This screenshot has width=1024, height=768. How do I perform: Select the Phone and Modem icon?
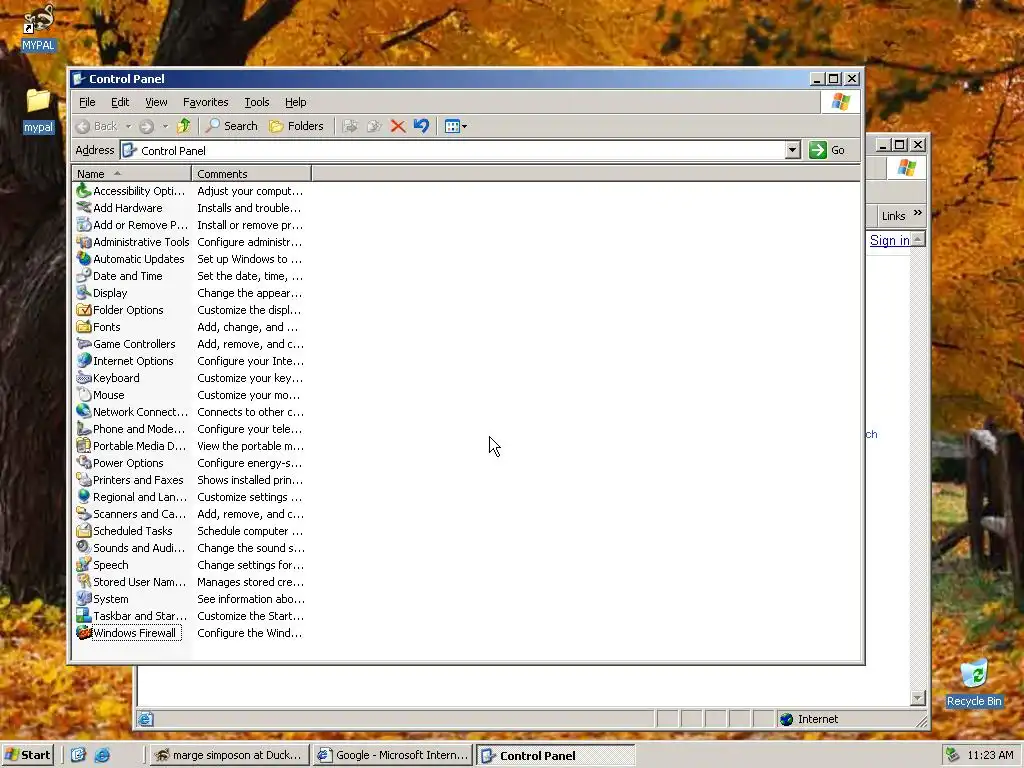84,428
